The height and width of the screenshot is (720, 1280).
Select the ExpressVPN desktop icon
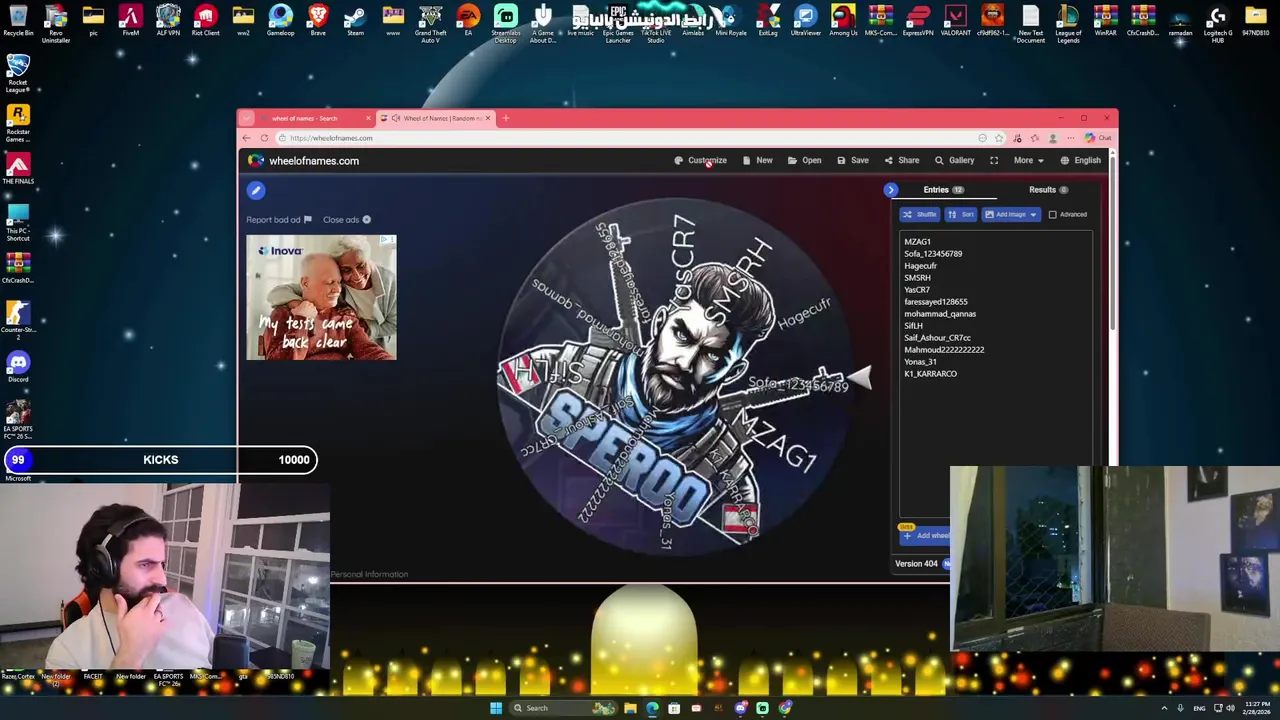[918, 20]
